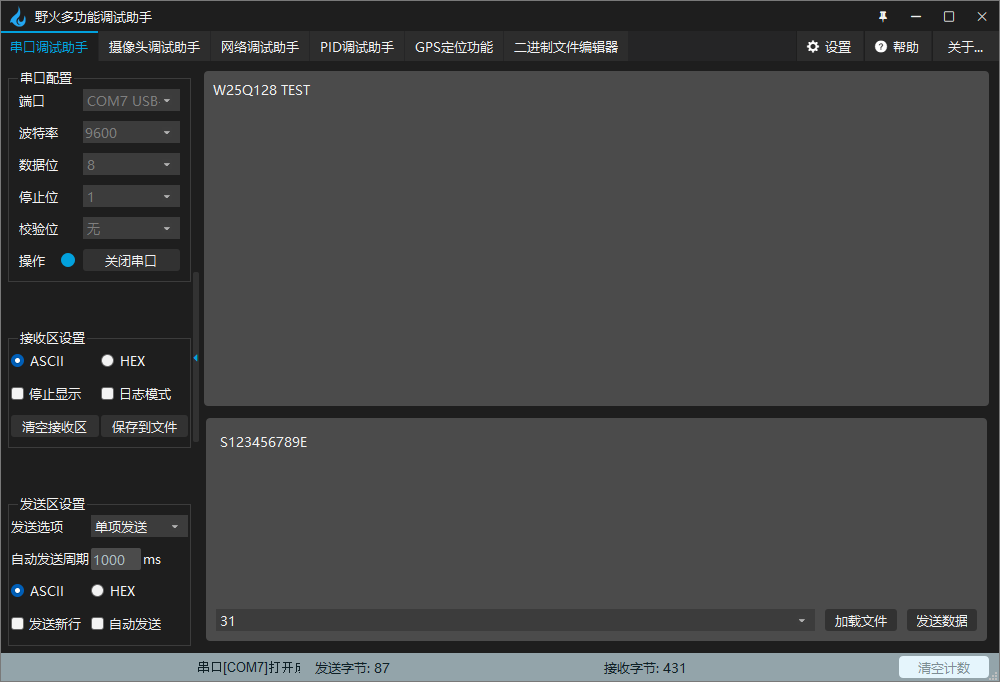The image size is (1000, 682).
Task: Expand the send history dropdown showing 31
Action: [x=801, y=621]
